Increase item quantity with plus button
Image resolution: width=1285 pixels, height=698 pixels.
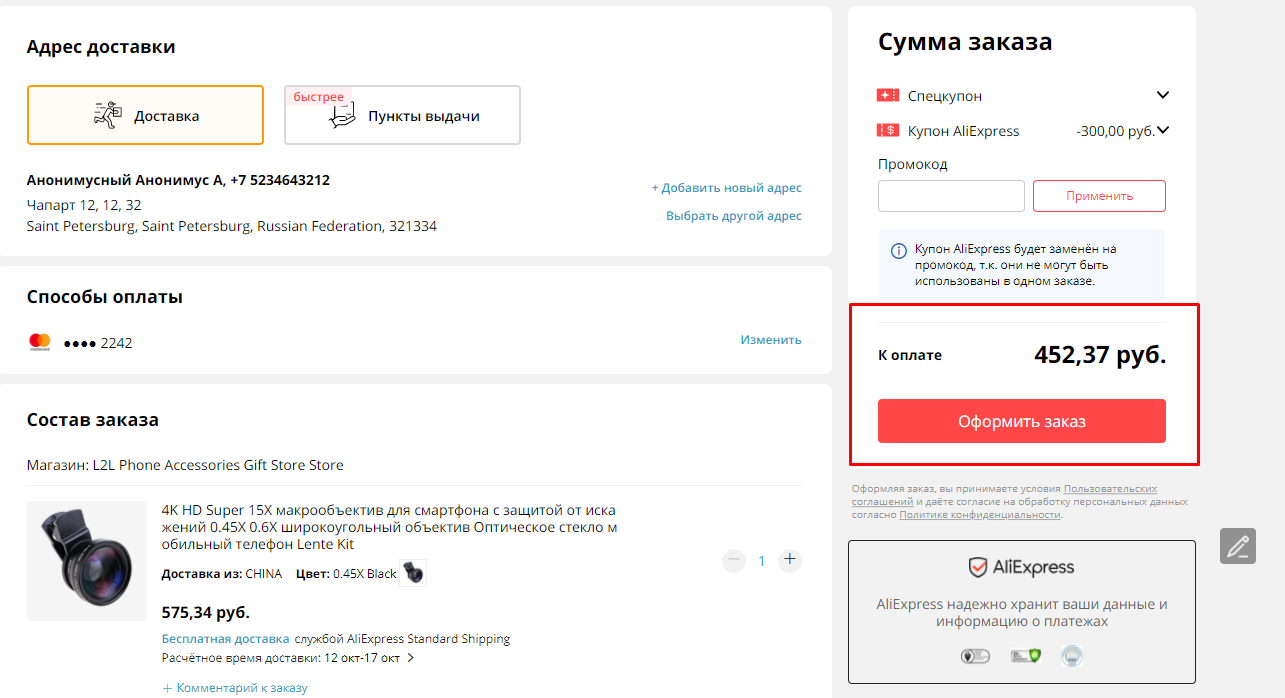(x=790, y=560)
